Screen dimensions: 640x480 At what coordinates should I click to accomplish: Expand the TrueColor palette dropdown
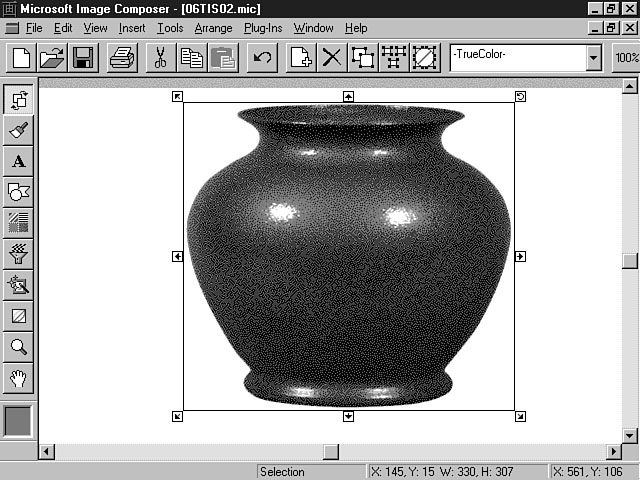click(594, 57)
